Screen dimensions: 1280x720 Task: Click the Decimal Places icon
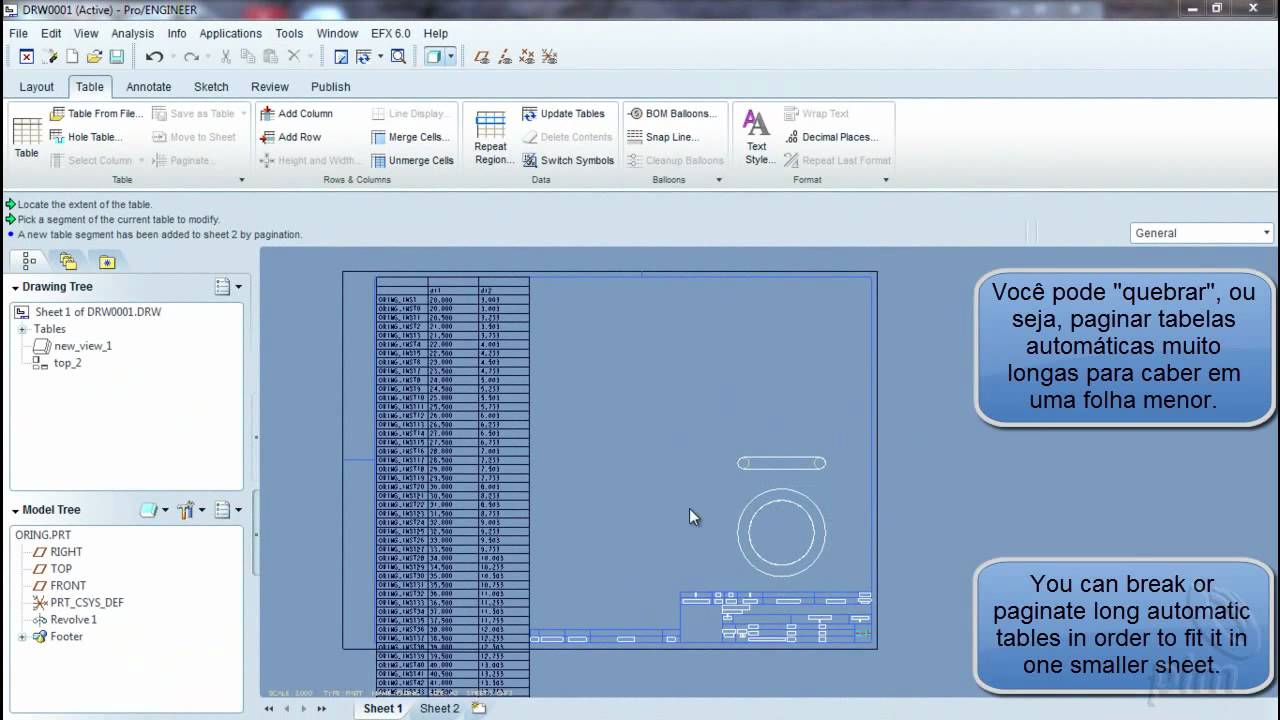791,137
